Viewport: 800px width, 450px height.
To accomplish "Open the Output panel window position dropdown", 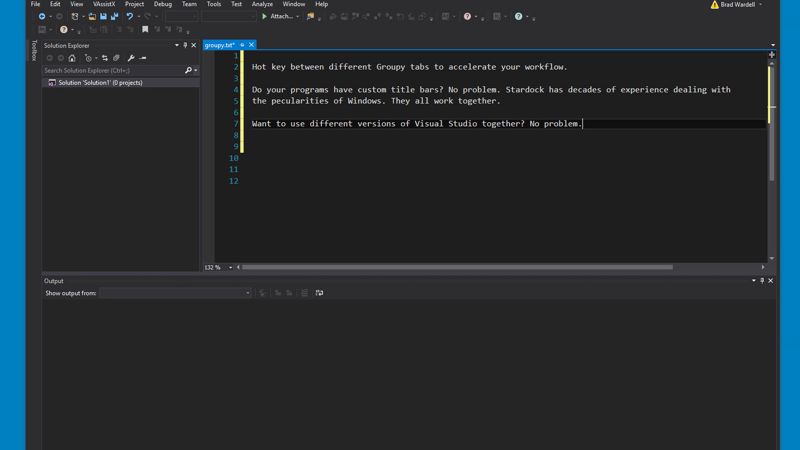I will pyautogui.click(x=754, y=281).
